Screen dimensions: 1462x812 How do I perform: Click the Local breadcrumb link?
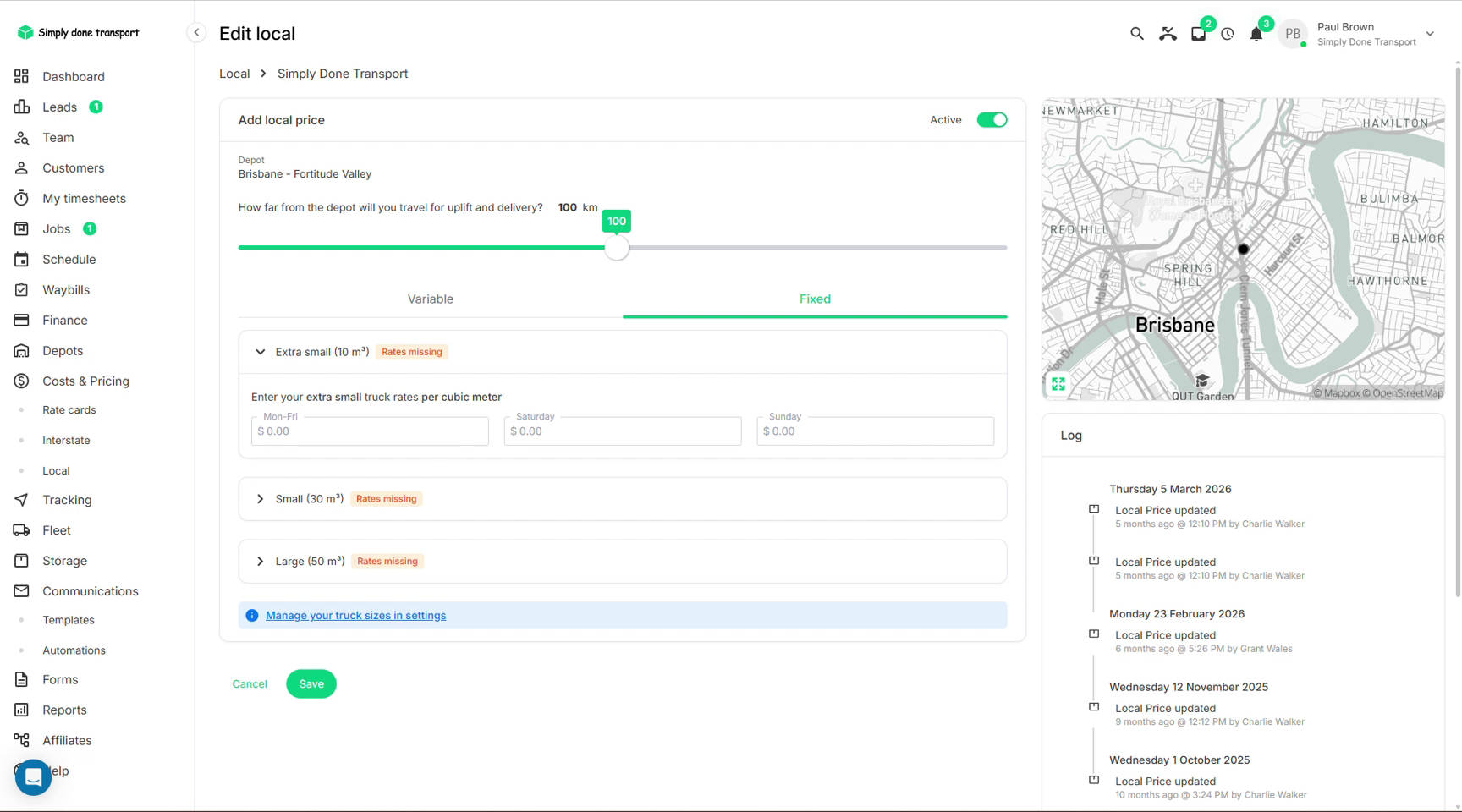pos(234,74)
